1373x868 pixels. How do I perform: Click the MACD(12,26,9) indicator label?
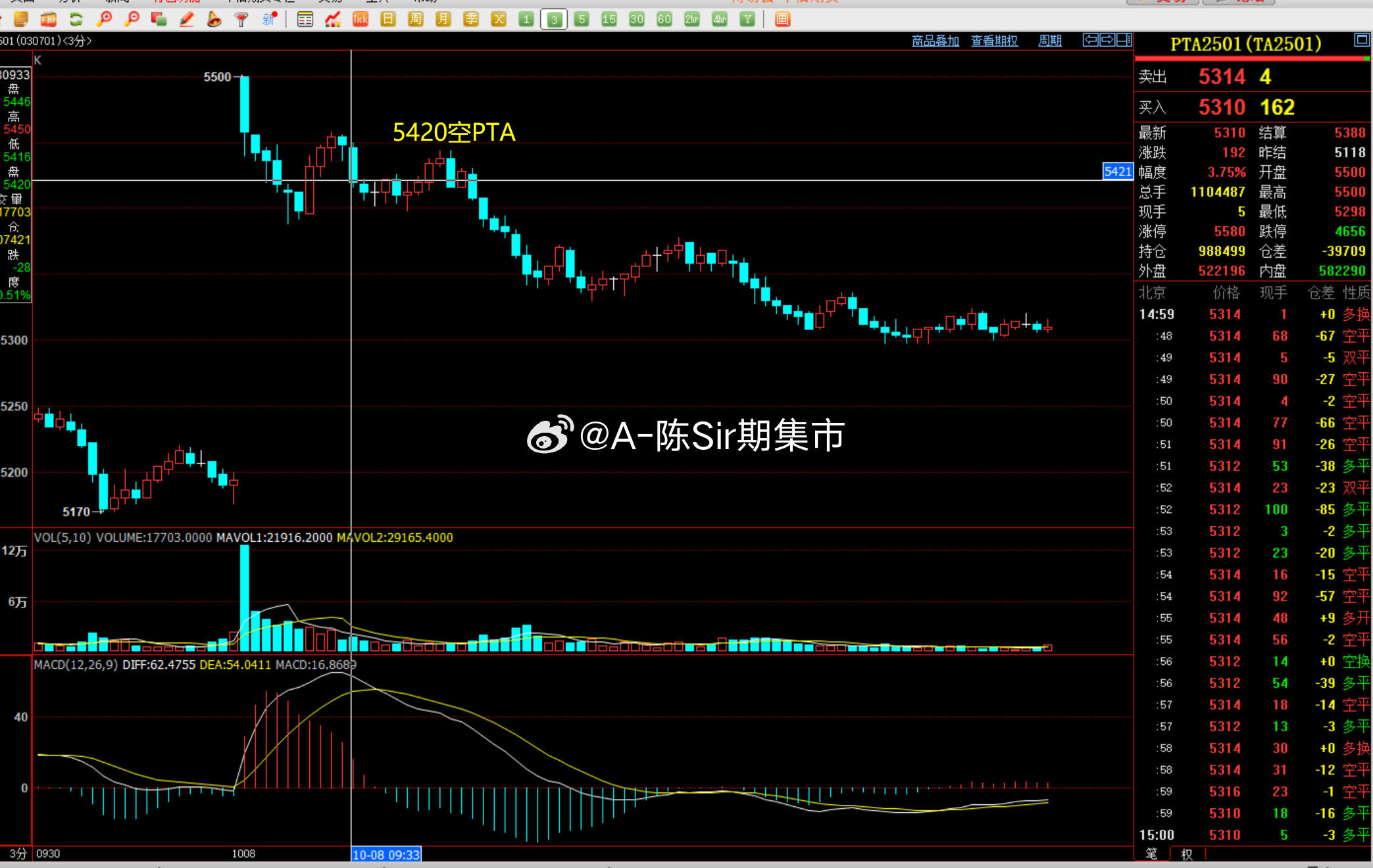76,665
